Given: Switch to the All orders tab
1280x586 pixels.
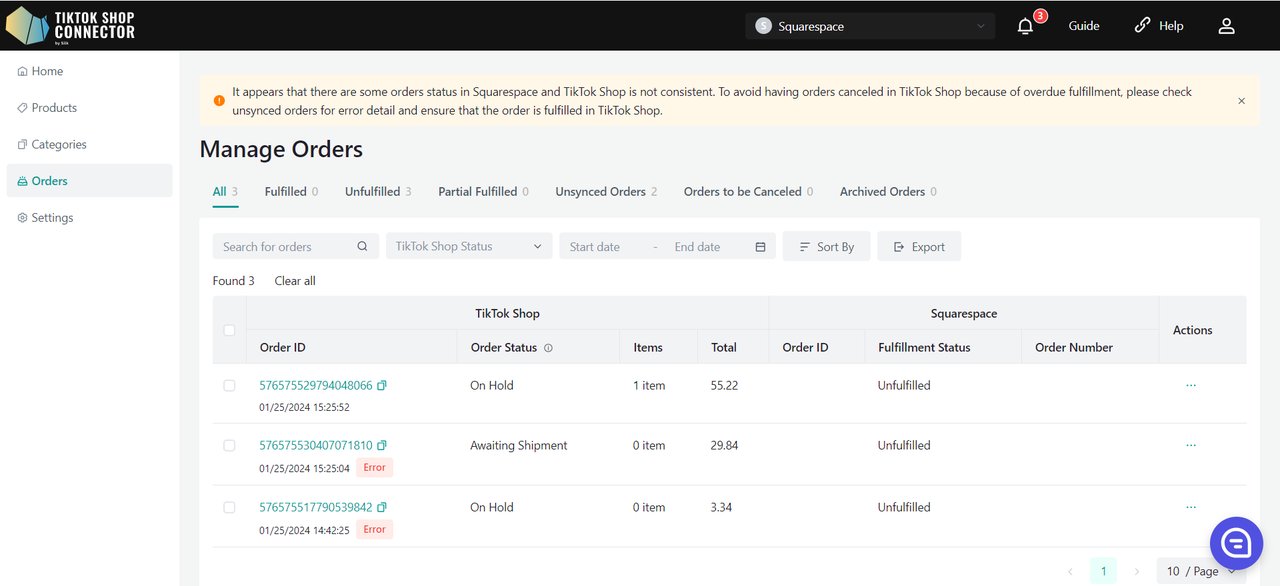Looking at the screenshot, I should click(x=225, y=191).
